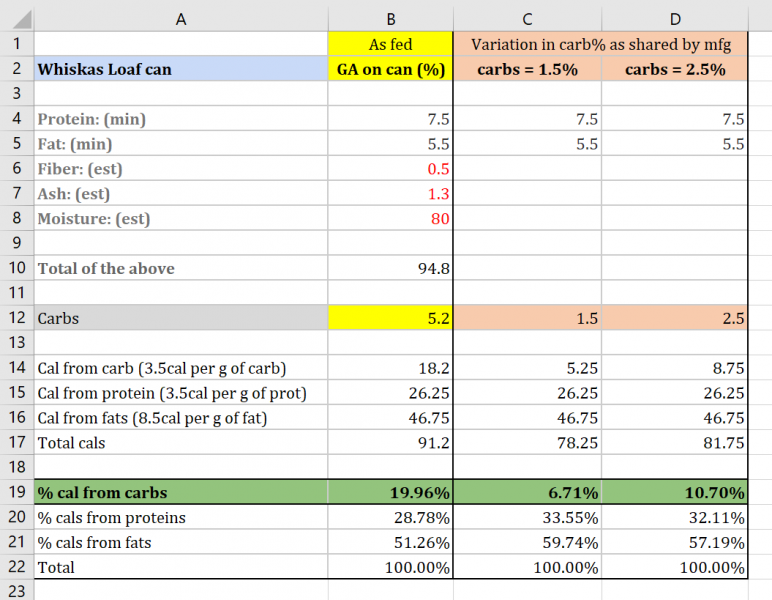Click the 19.96% cell
The image size is (772, 600).
[391, 492]
